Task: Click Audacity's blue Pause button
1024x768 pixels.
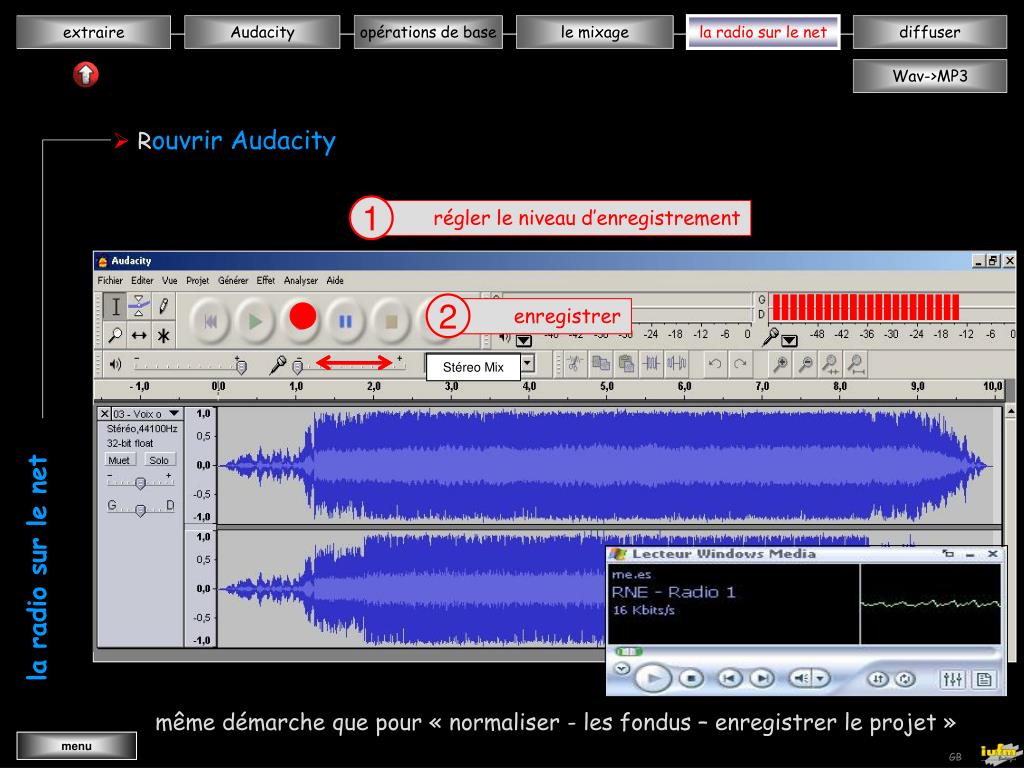Action: coord(345,321)
